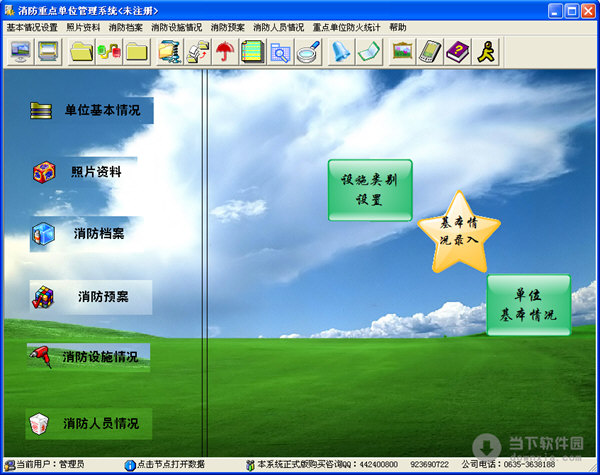Select 消防预案 in the left sidebar
The width and height of the screenshot is (600, 475).
pyautogui.click(x=91, y=297)
